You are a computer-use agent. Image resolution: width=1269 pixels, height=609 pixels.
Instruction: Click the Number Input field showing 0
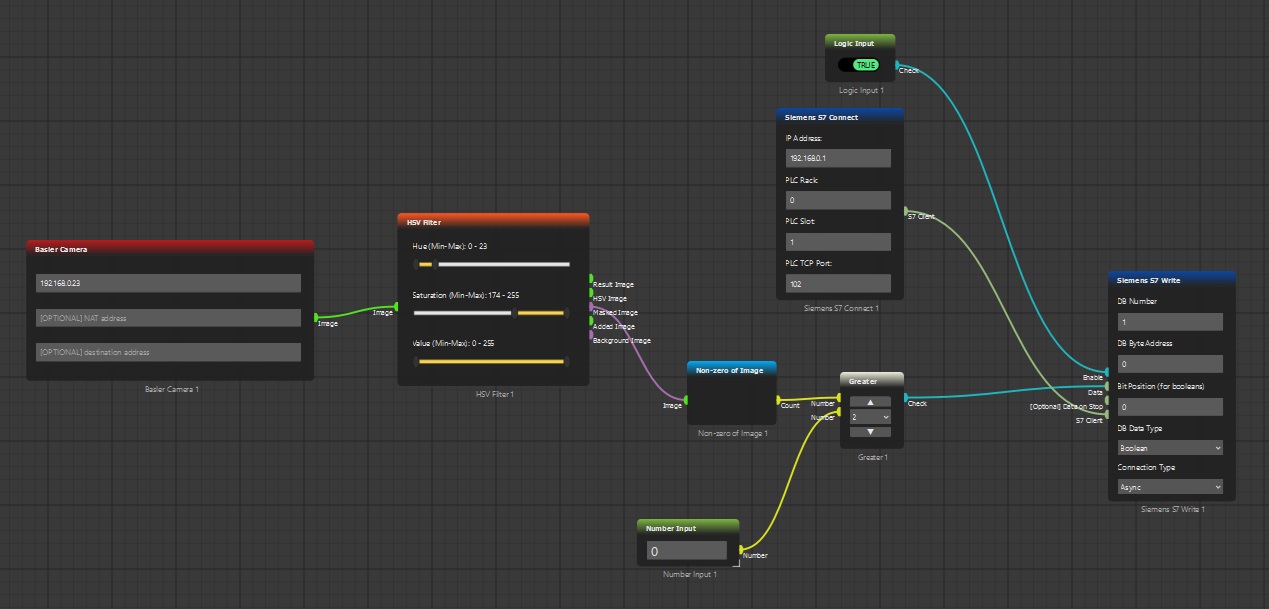[x=685, y=549]
